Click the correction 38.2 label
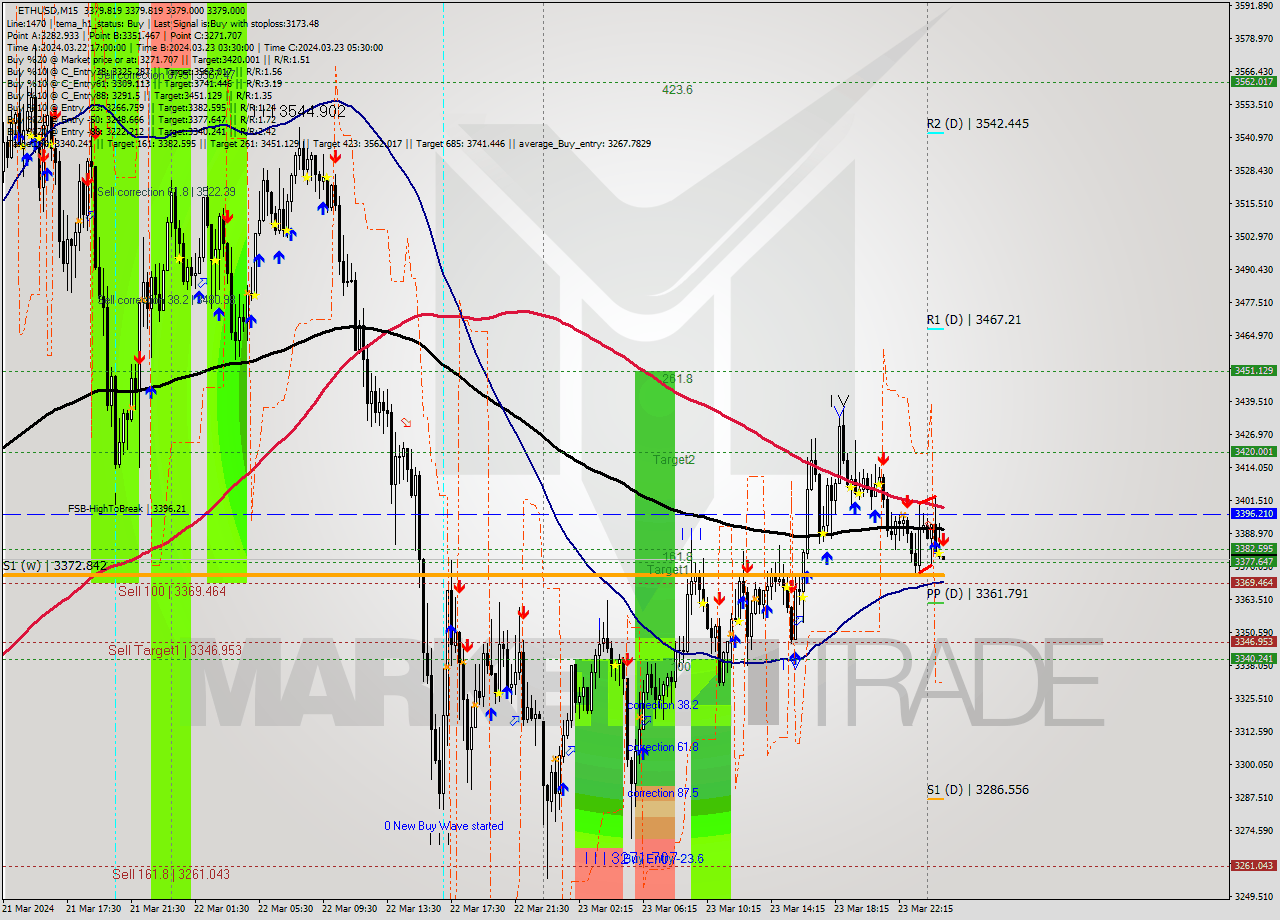Image resolution: width=1280 pixels, height=920 pixels. point(663,705)
